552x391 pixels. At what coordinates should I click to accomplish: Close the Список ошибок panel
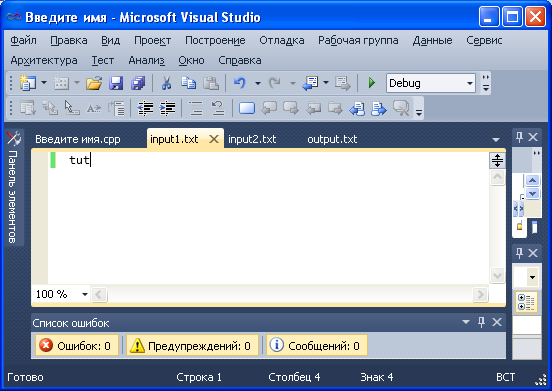(497, 322)
